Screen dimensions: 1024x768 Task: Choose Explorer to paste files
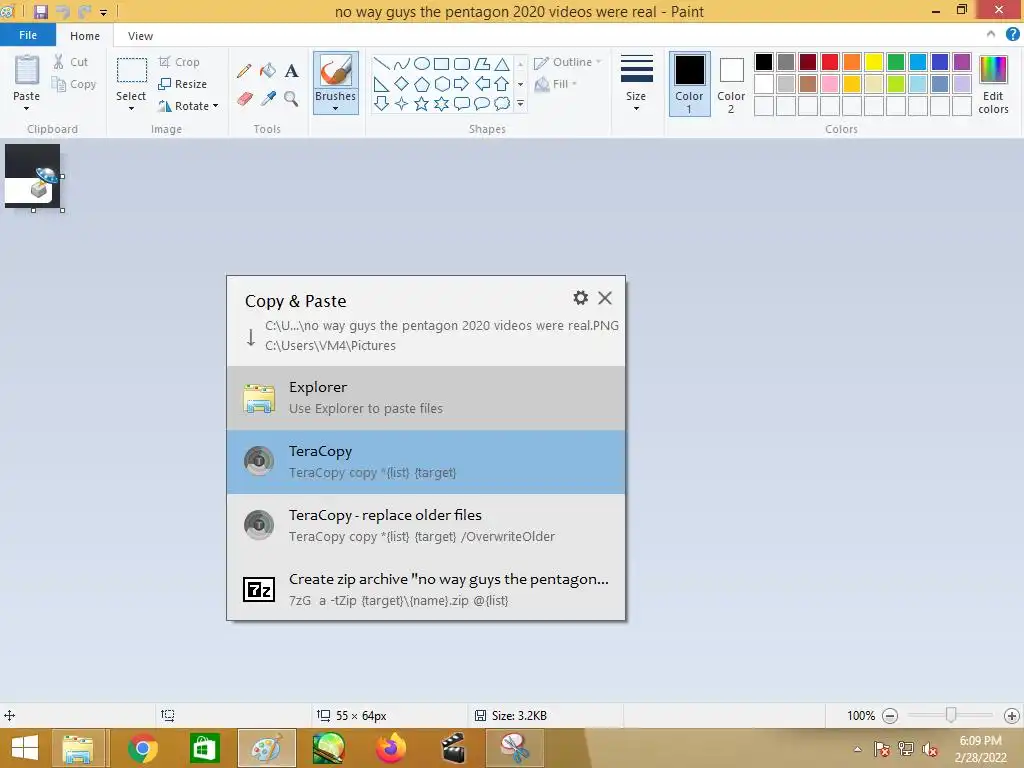(x=426, y=398)
